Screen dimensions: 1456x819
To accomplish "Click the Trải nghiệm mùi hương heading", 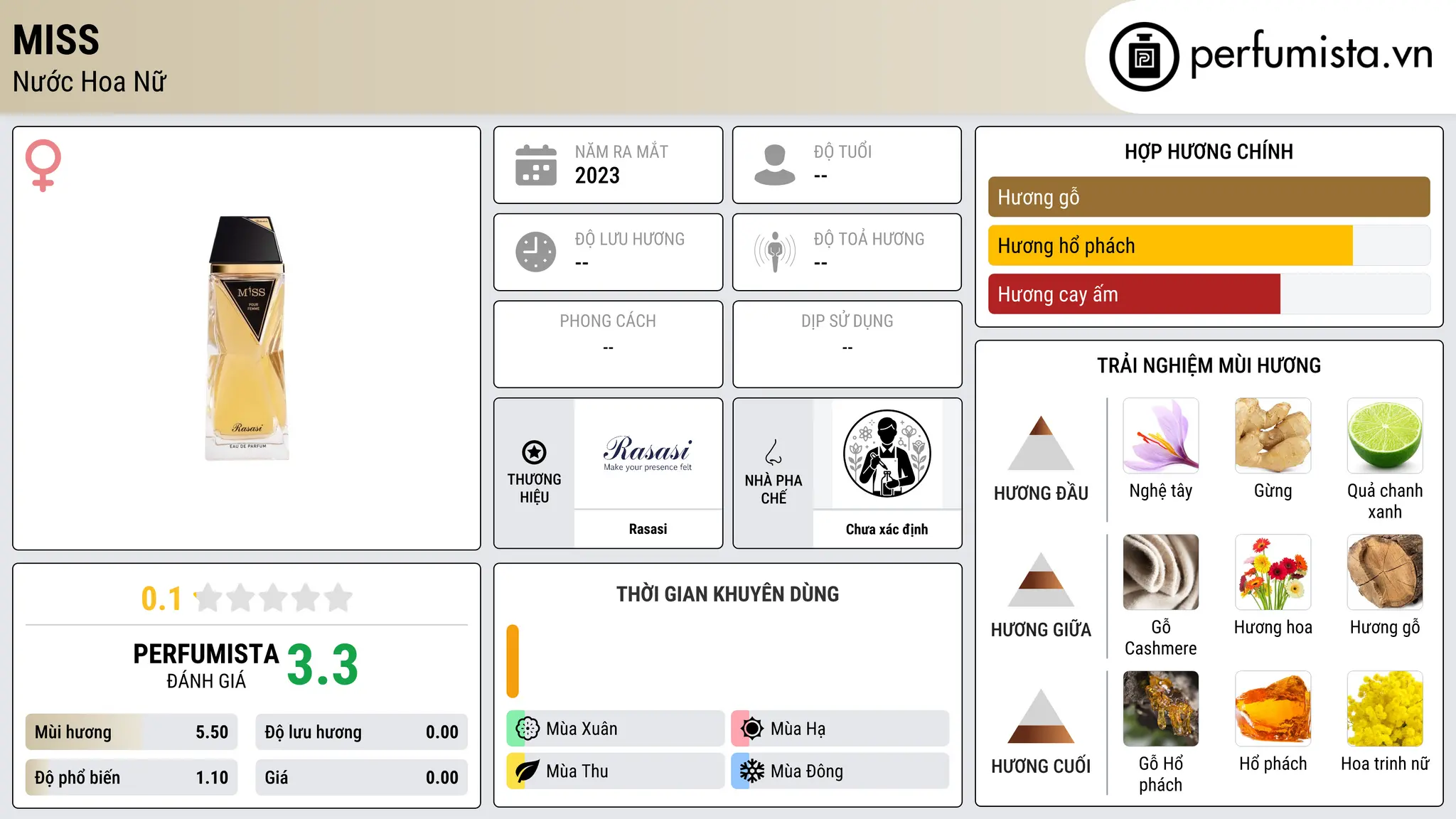I will [x=1209, y=365].
